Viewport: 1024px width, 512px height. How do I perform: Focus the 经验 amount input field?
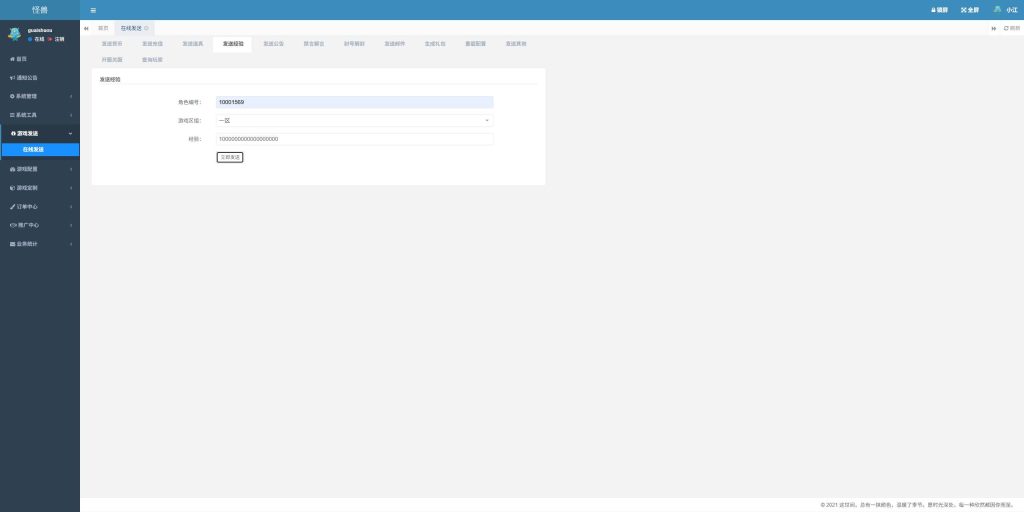[x=354, y=139]
